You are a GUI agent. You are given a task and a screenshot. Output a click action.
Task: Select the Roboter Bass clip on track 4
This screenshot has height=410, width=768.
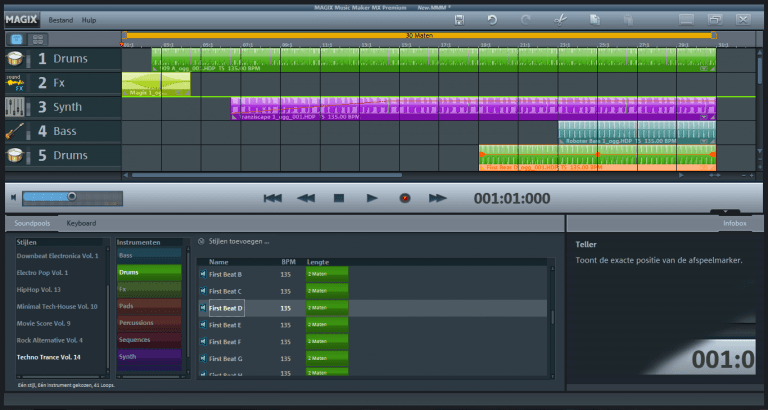637,132
